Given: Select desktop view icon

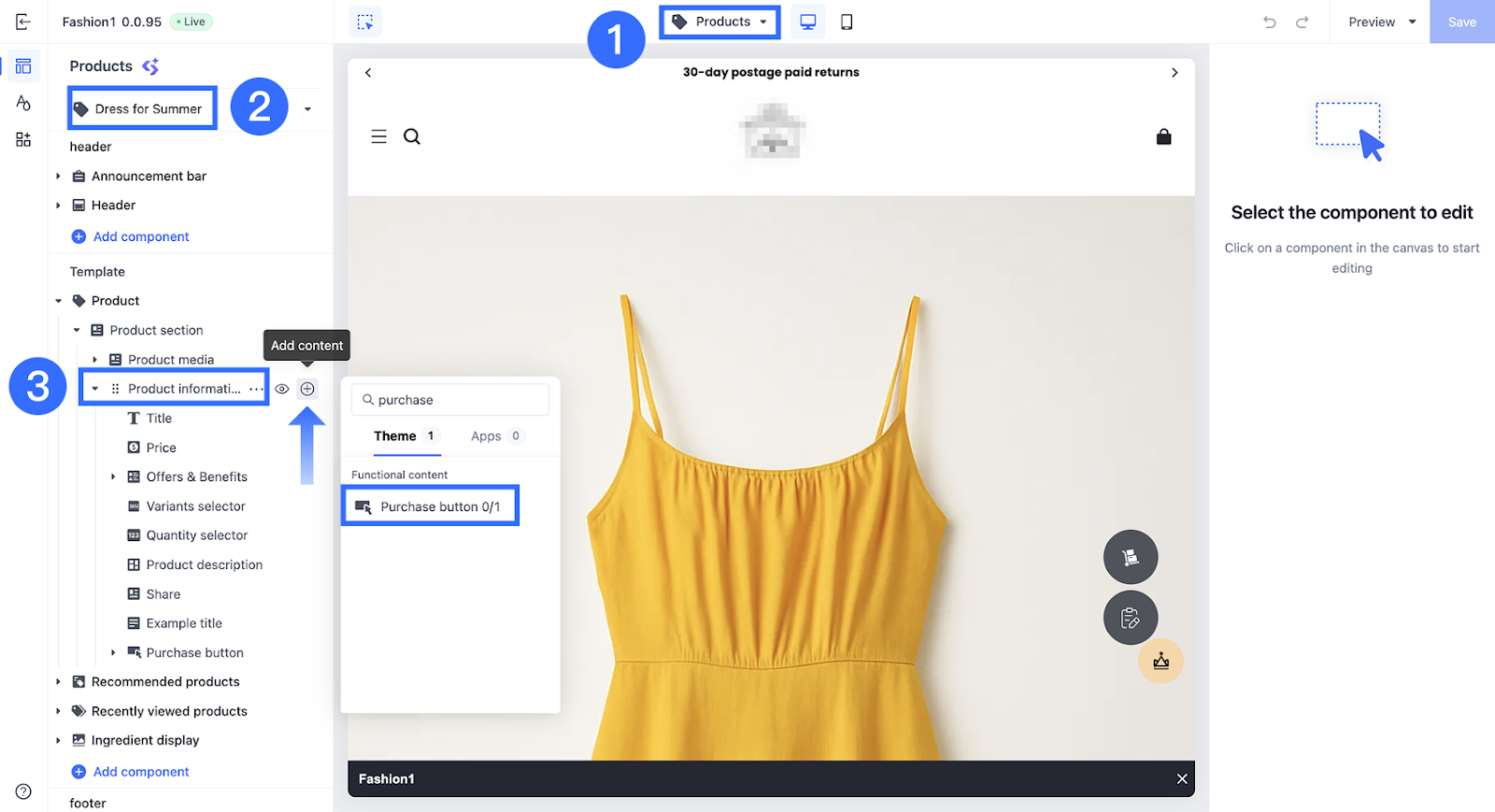Looking at the screenshot, I should (x=807, y=22).
